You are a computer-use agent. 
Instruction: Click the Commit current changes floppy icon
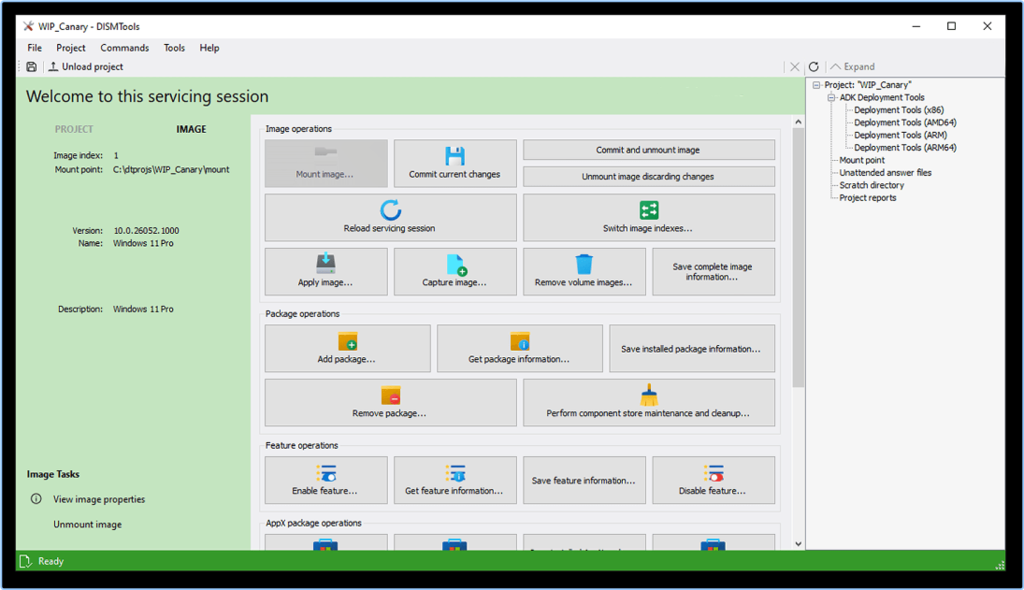point(455,156)
